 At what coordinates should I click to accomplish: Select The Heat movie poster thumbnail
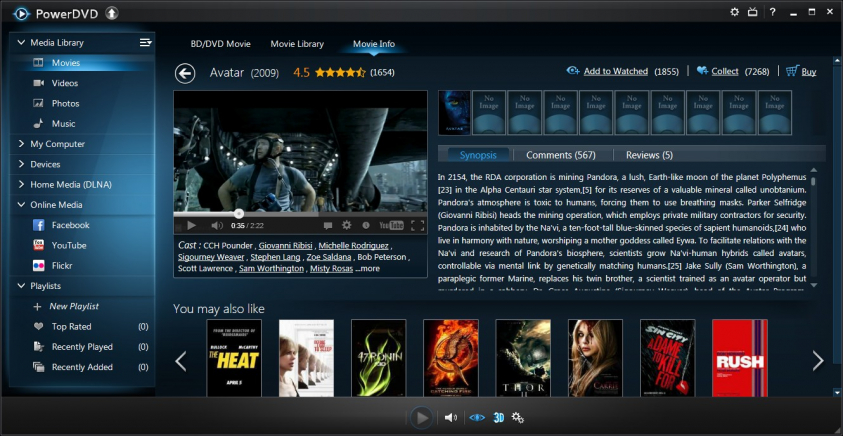pyautogui.click(x=233, y=358)
